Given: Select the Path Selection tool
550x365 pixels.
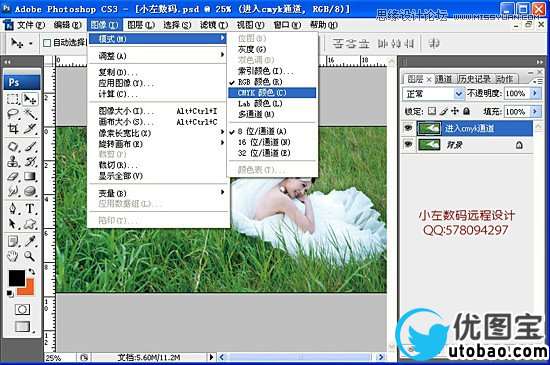Looking at the screenshot, I should pyautogui.click(x=13, y=224).
